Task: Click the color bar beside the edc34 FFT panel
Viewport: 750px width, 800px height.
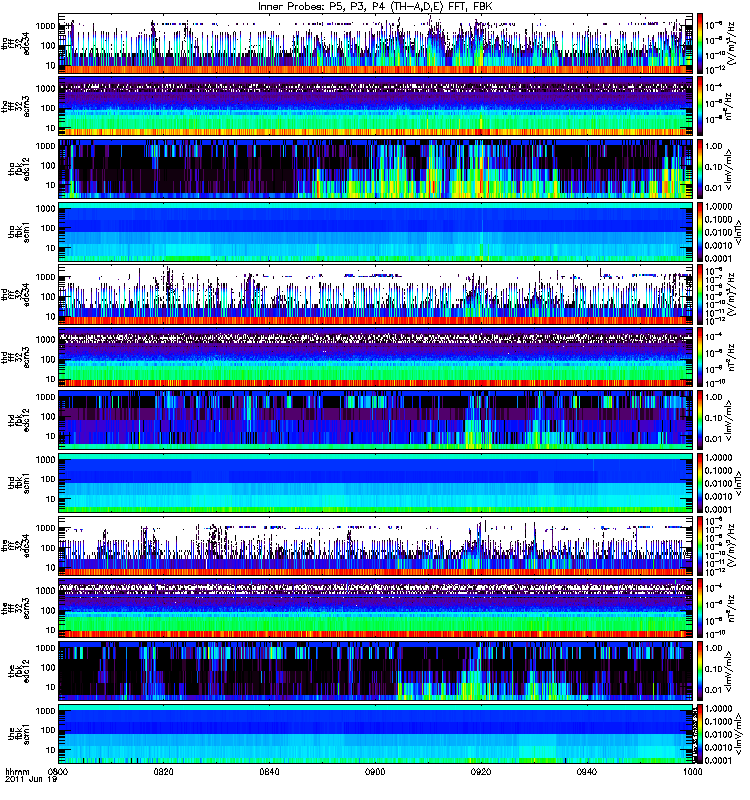Action: point(700,546)
